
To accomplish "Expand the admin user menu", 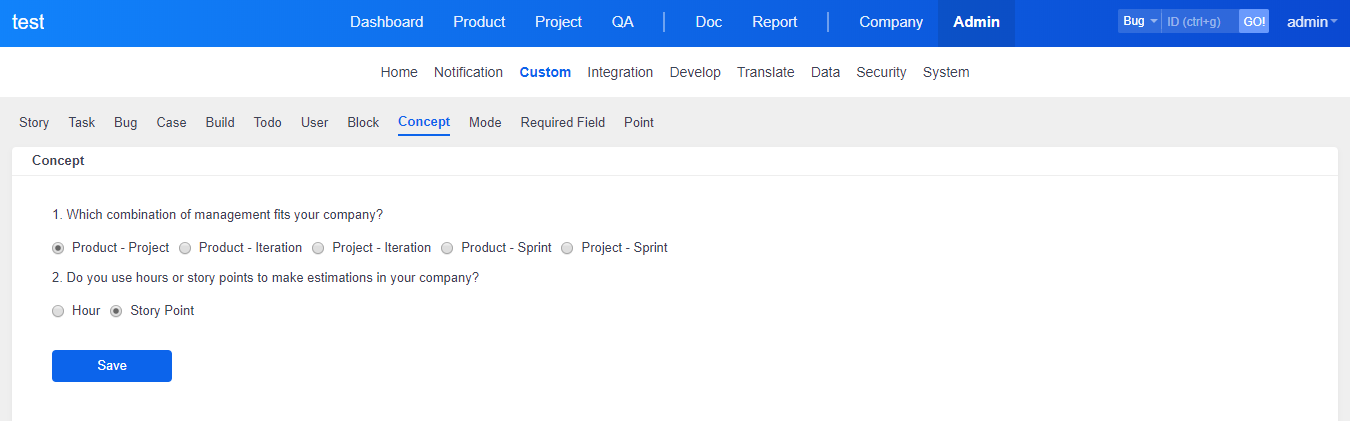I will (x=1311, y=22).
